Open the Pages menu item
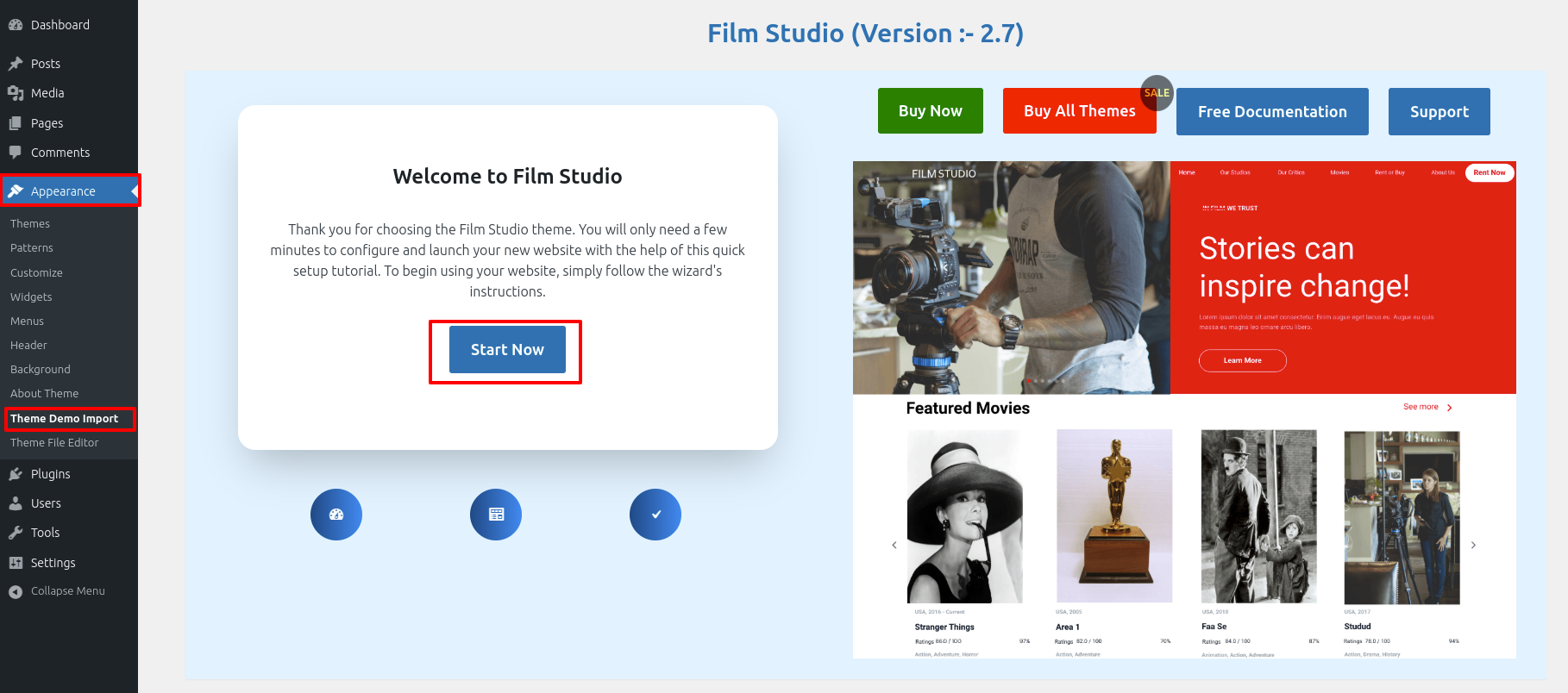1568x693 pixels. [x=69, y=123]
